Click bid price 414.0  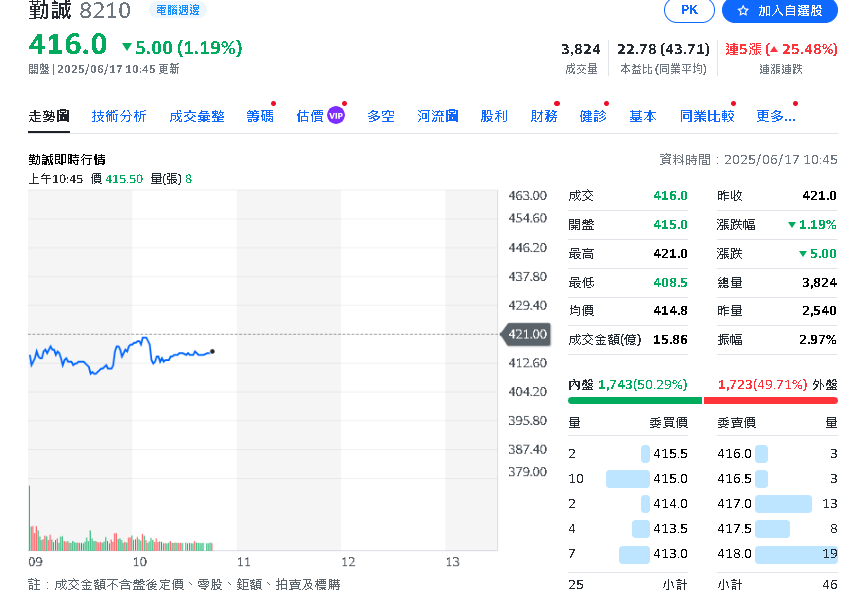pyautogui.click(x=670, y=504)
